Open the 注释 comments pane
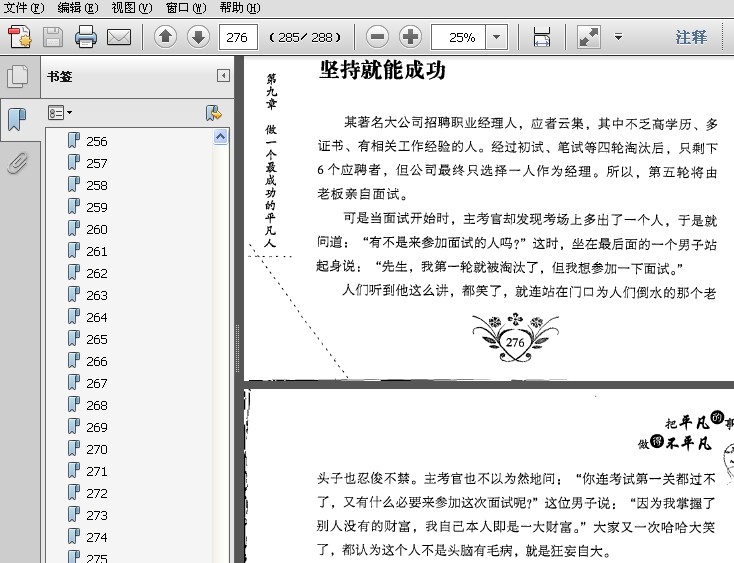 coord(691,37)
